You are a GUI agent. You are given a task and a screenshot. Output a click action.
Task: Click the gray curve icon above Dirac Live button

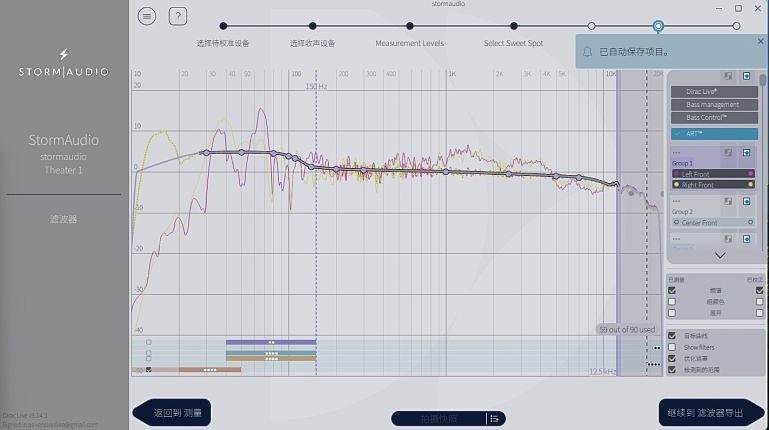click(728, 76)
